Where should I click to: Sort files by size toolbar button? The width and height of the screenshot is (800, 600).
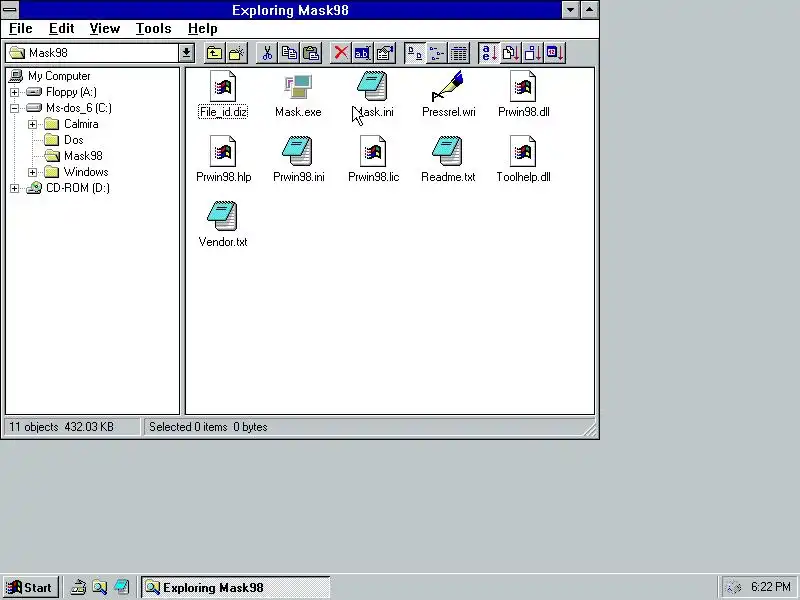pyautogui.click(x=533, y=53)
